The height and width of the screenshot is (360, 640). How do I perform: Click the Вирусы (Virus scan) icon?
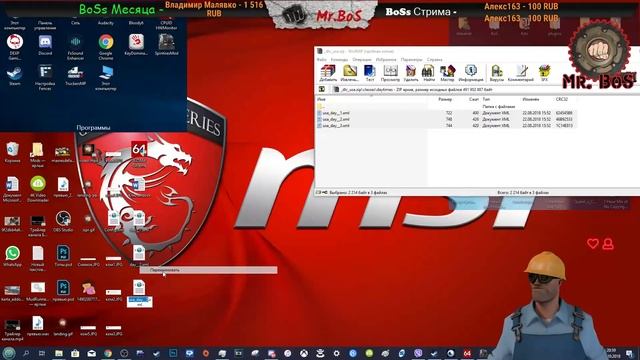click(497, 73)
